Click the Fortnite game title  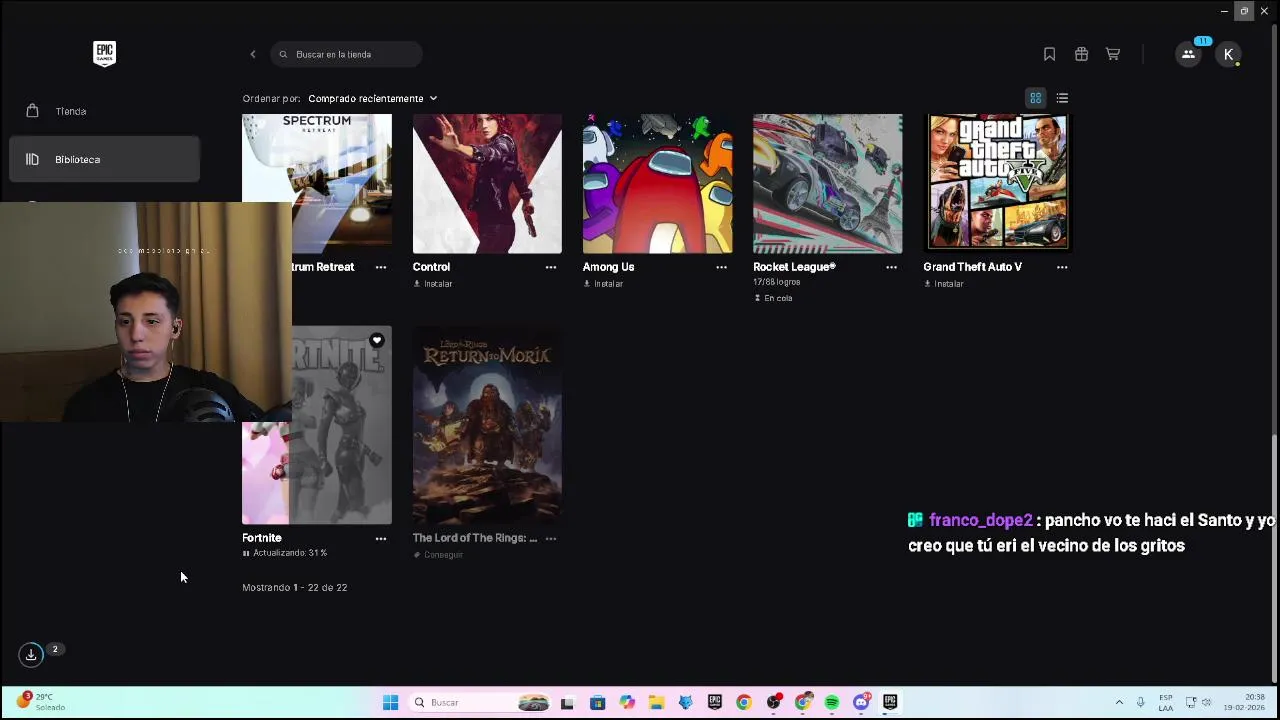pyautogui.click(x=262, y=538)
